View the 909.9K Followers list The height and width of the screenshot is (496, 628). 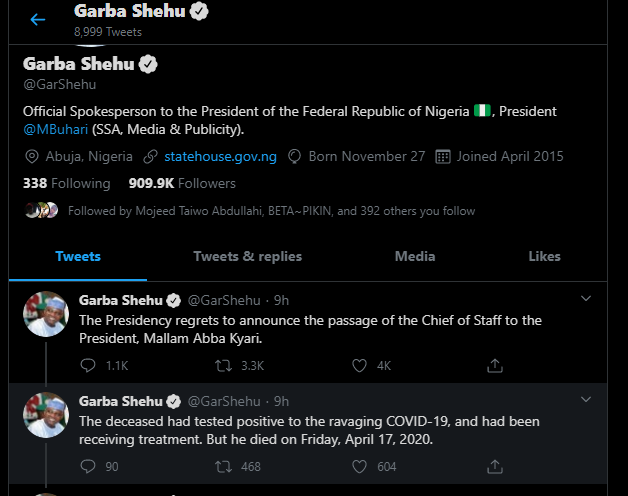coord(182,183)
